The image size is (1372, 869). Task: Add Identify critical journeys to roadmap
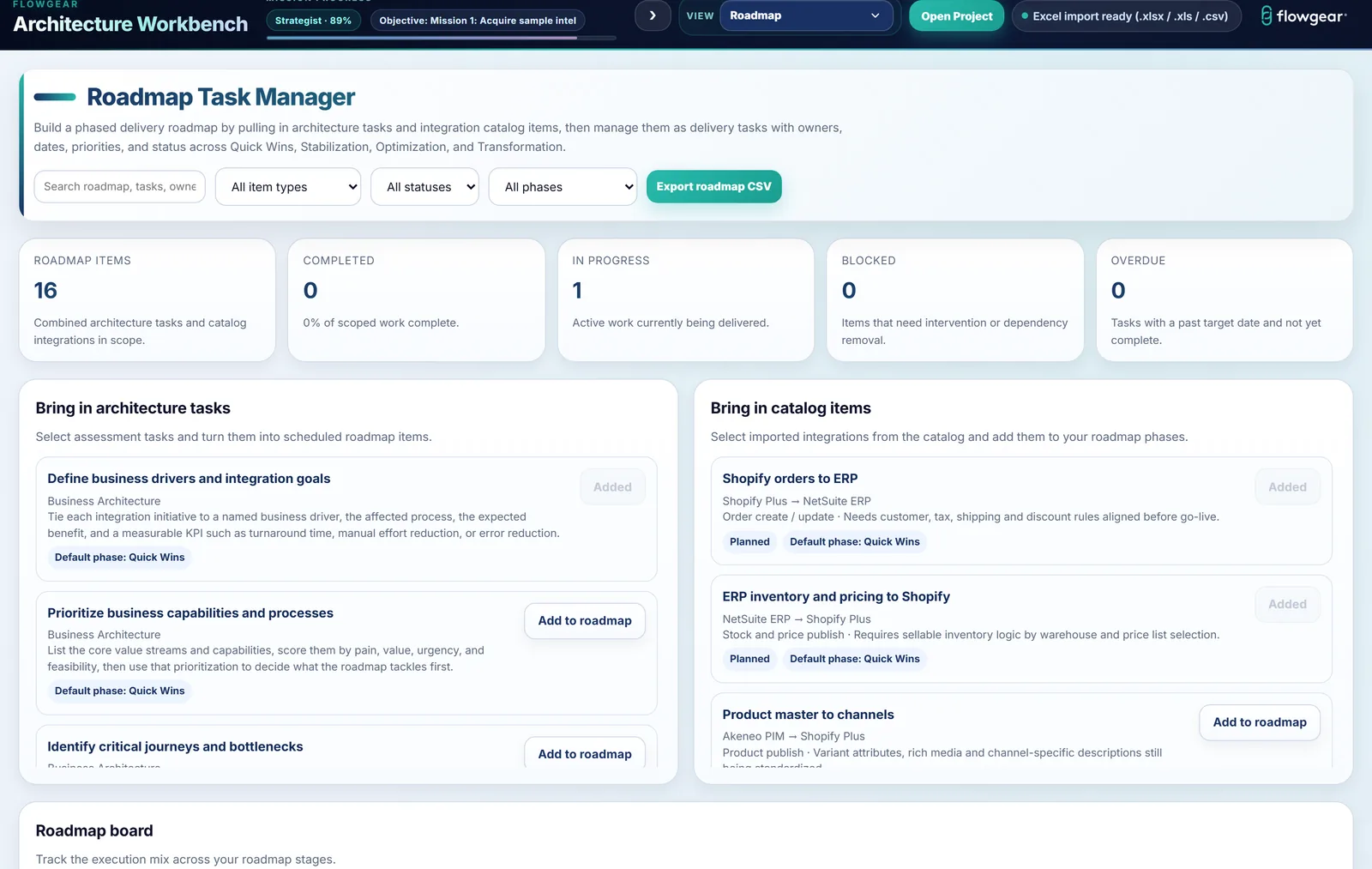click(x=585, y=752)
